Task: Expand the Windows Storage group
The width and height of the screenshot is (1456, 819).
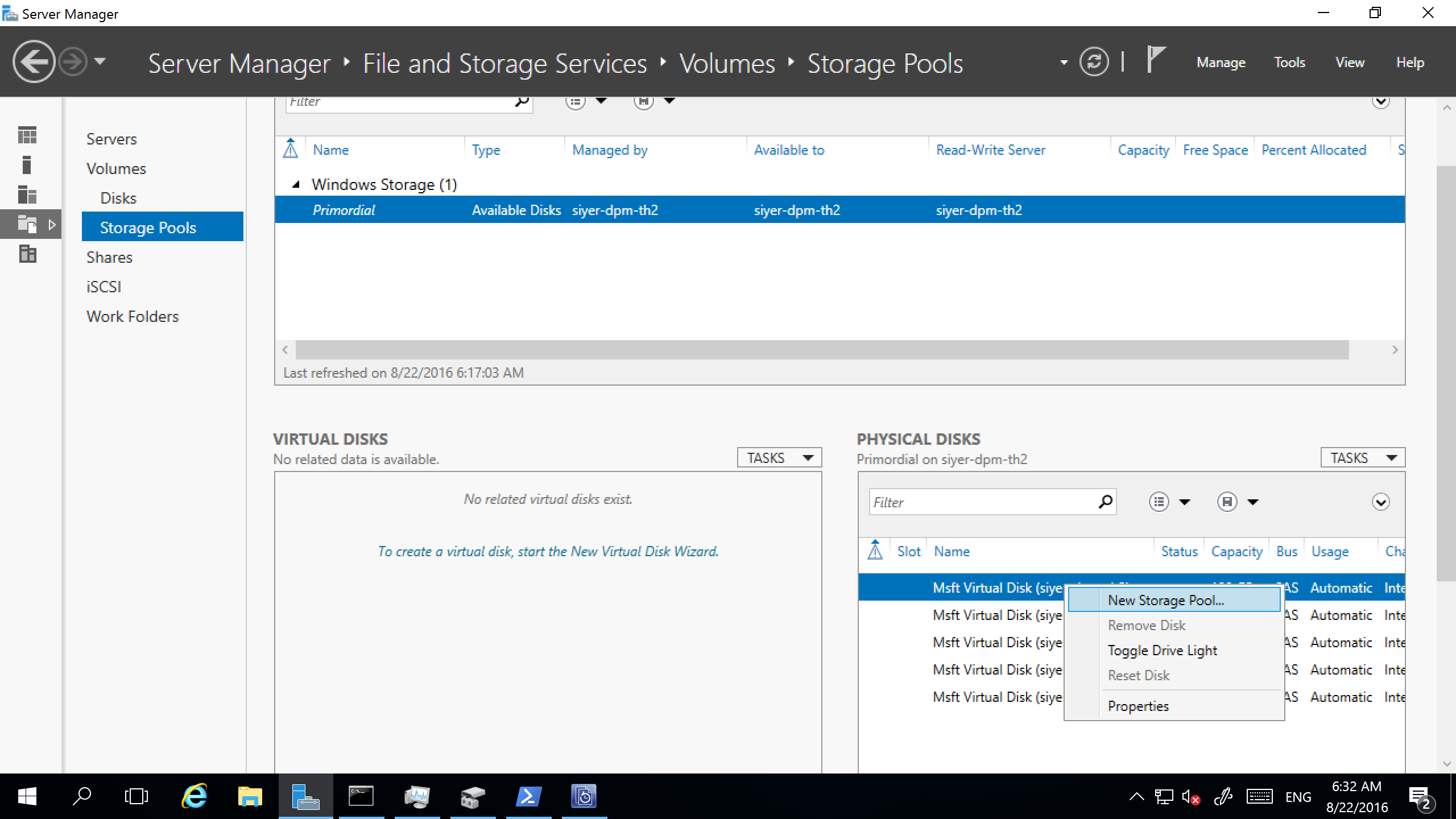Action: tap(294, 184)
